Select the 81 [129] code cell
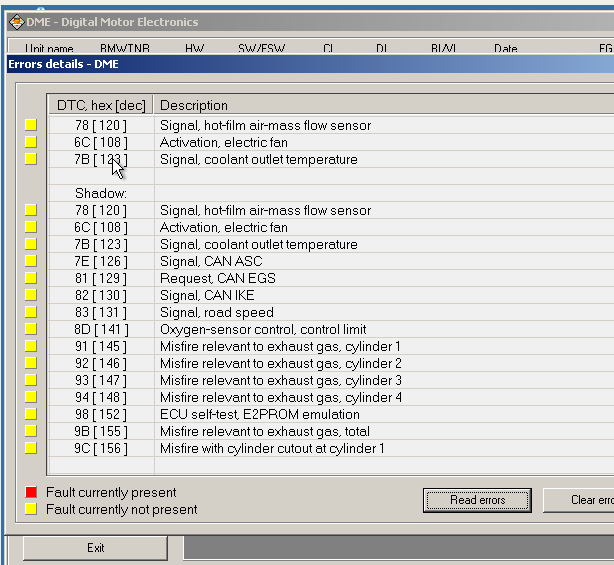The width and height of the screenshot is (614, 565). tap(101, 278)
